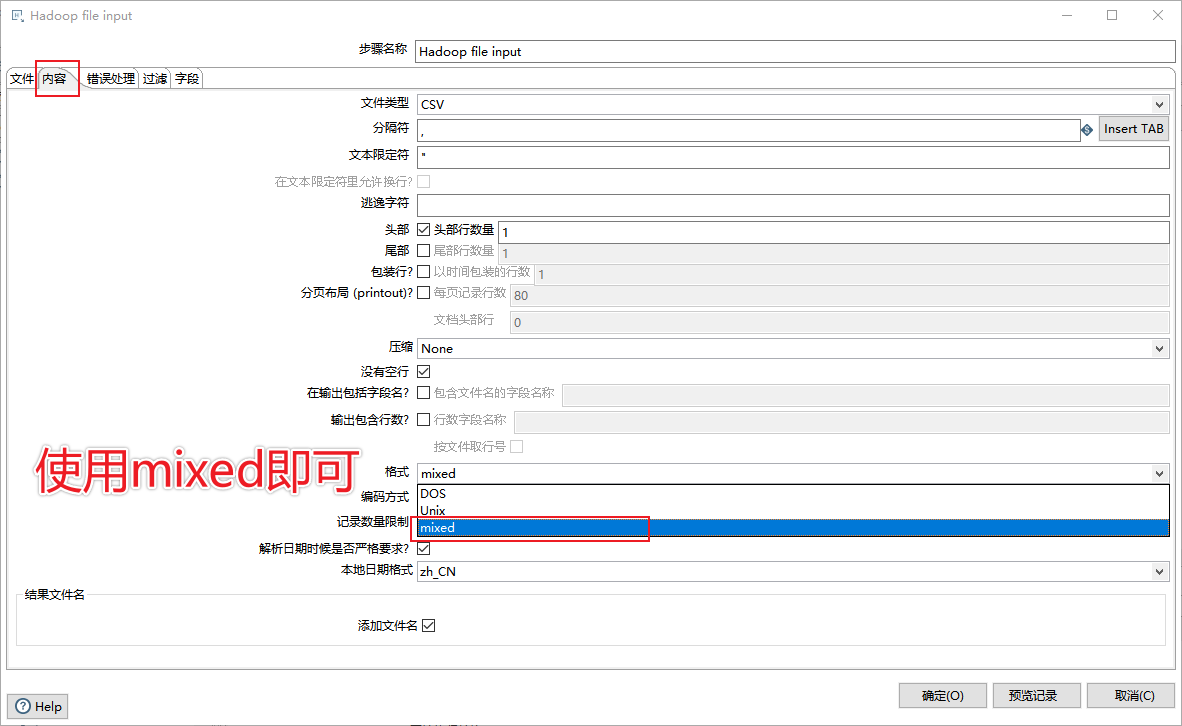Click the 预览记录 button

coord(1037,696)
